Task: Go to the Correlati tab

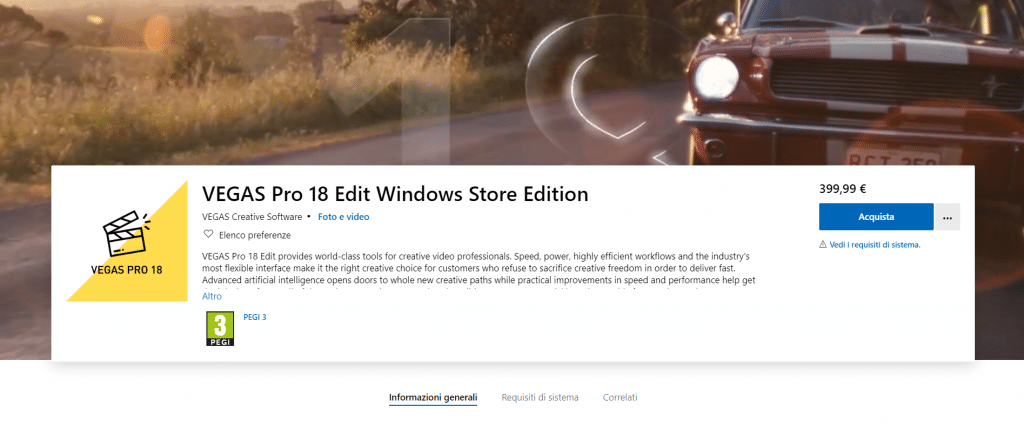Action: click(x=620, y=397)
